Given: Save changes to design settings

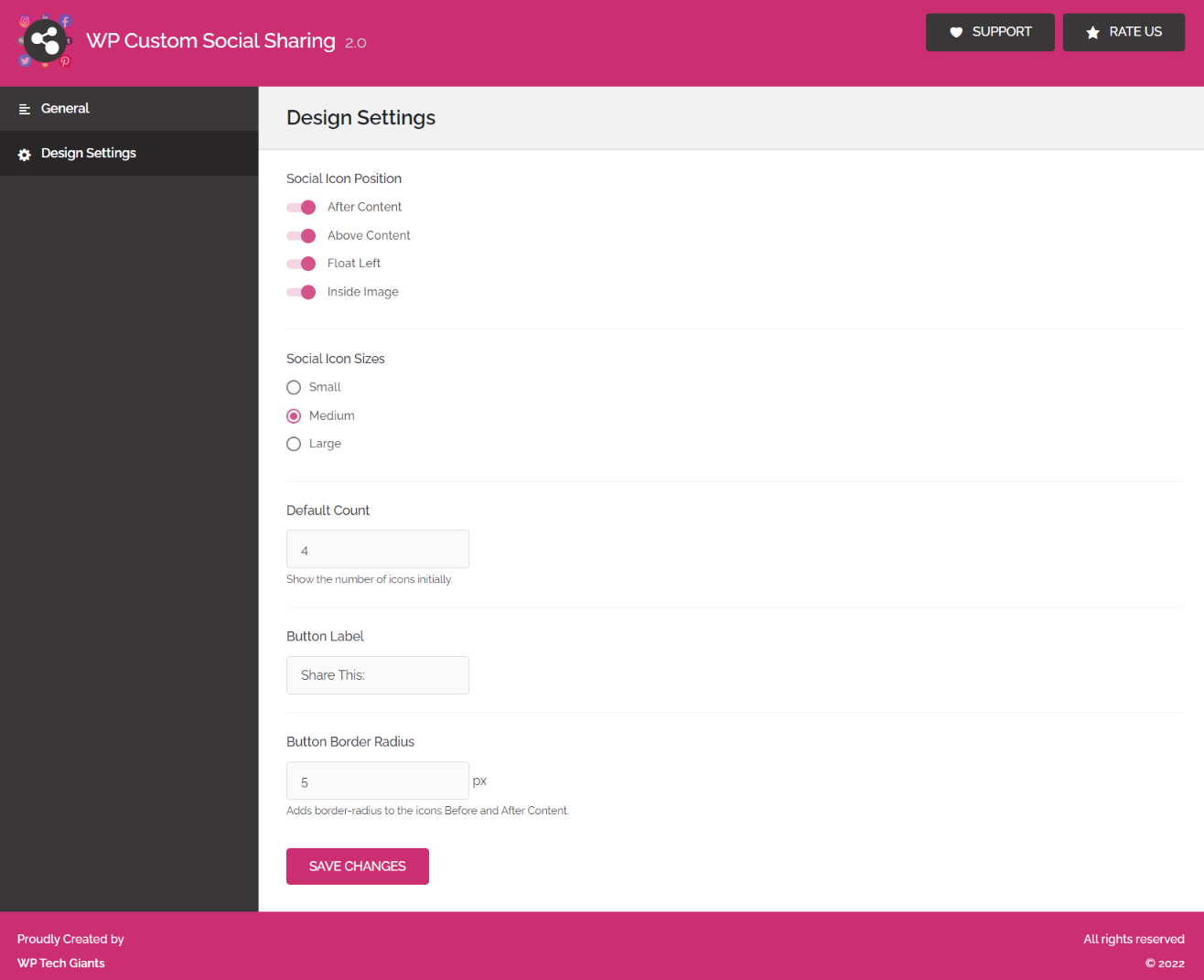Looking at the screenshot, I should pyautogui.click(x=358, y=867).
